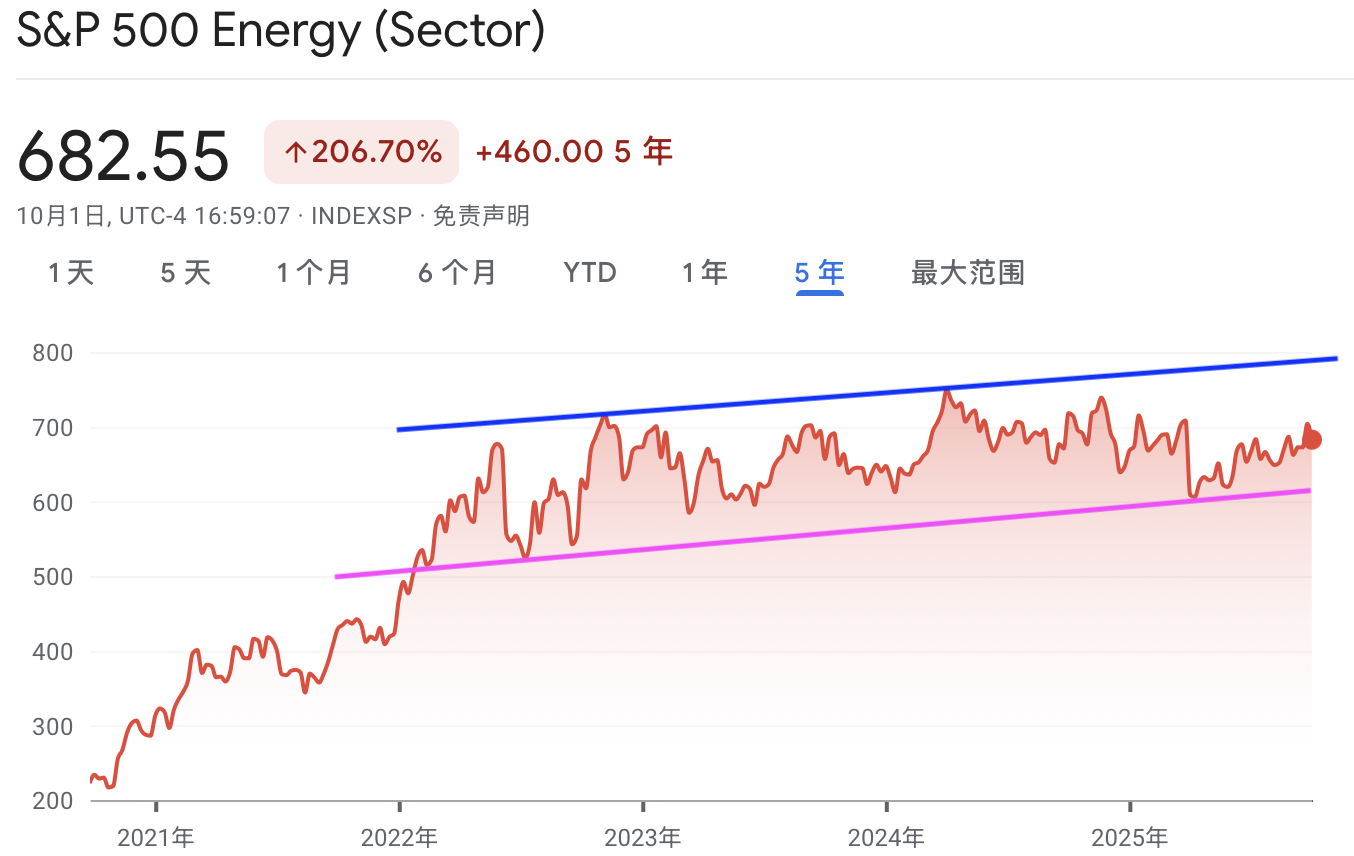Click the 206.70% change badge

[x=362, y=152]
